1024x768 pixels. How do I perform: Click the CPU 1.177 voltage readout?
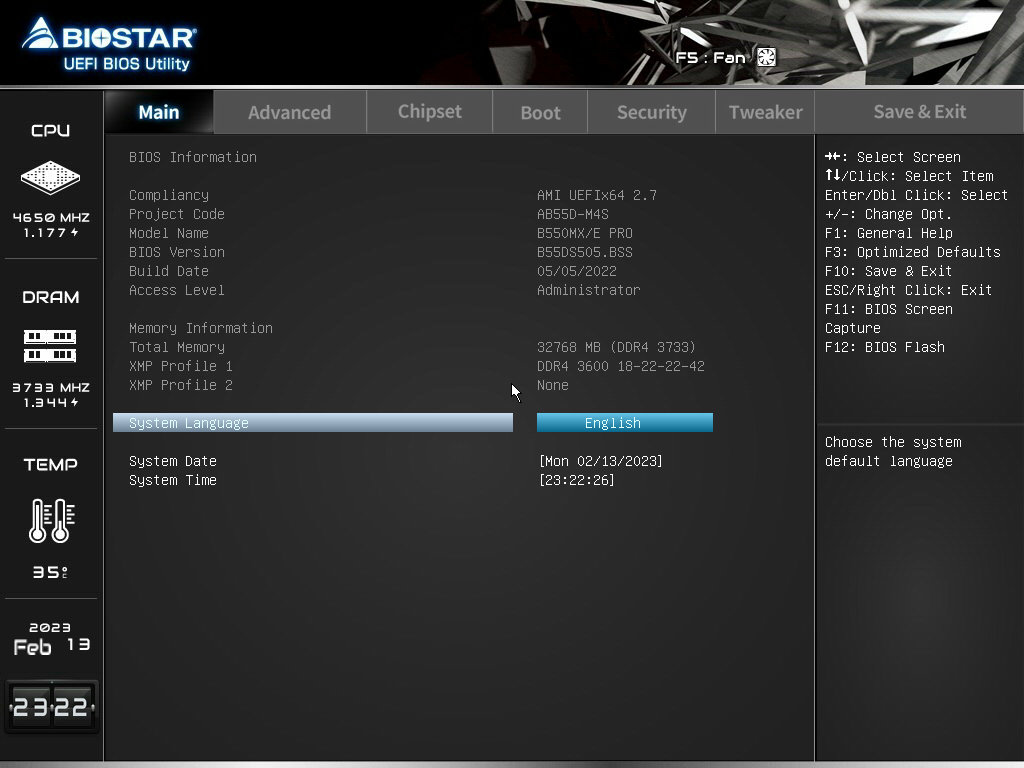tap(51, 233)
